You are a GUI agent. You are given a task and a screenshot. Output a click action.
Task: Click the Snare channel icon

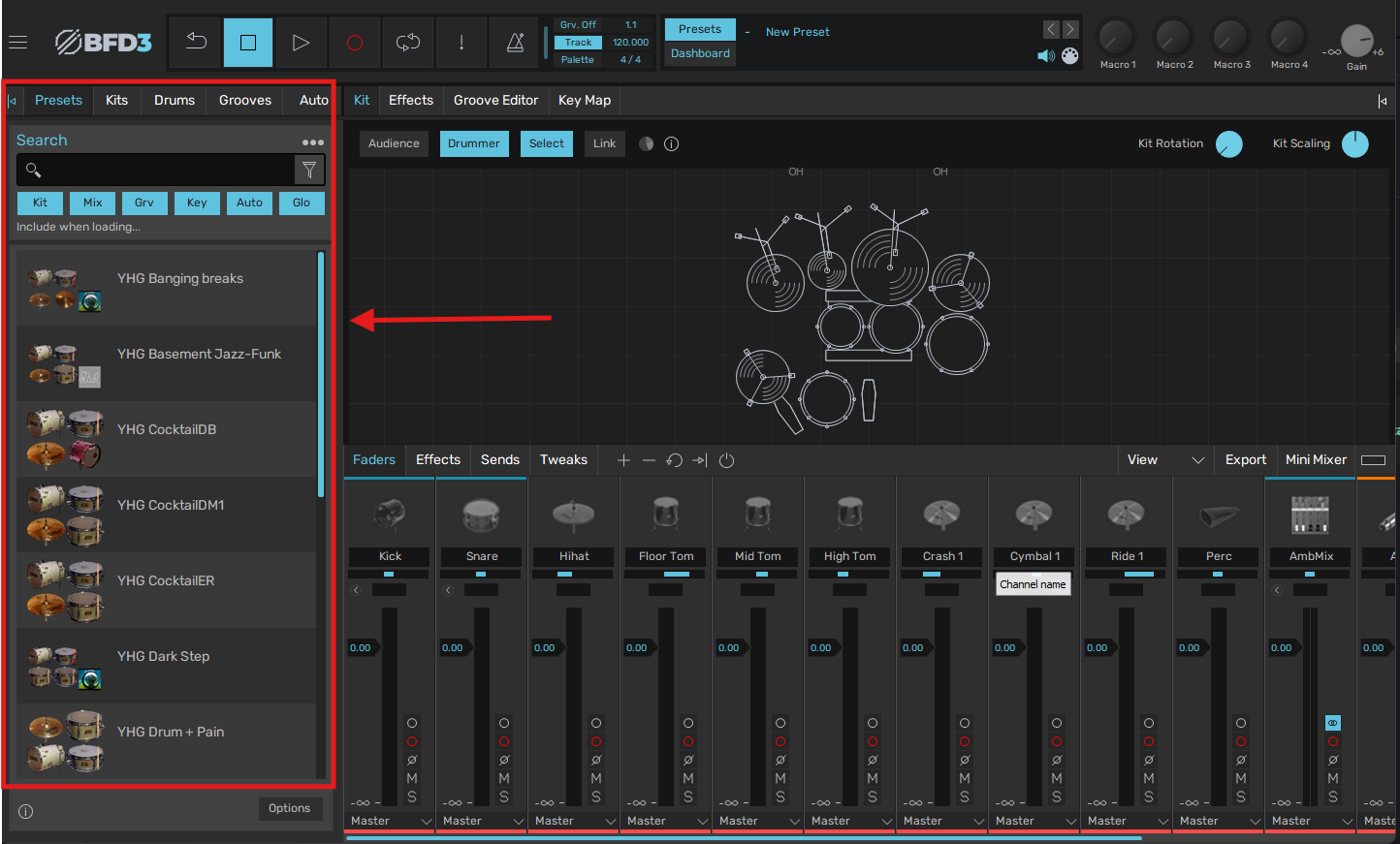(481, 514)
